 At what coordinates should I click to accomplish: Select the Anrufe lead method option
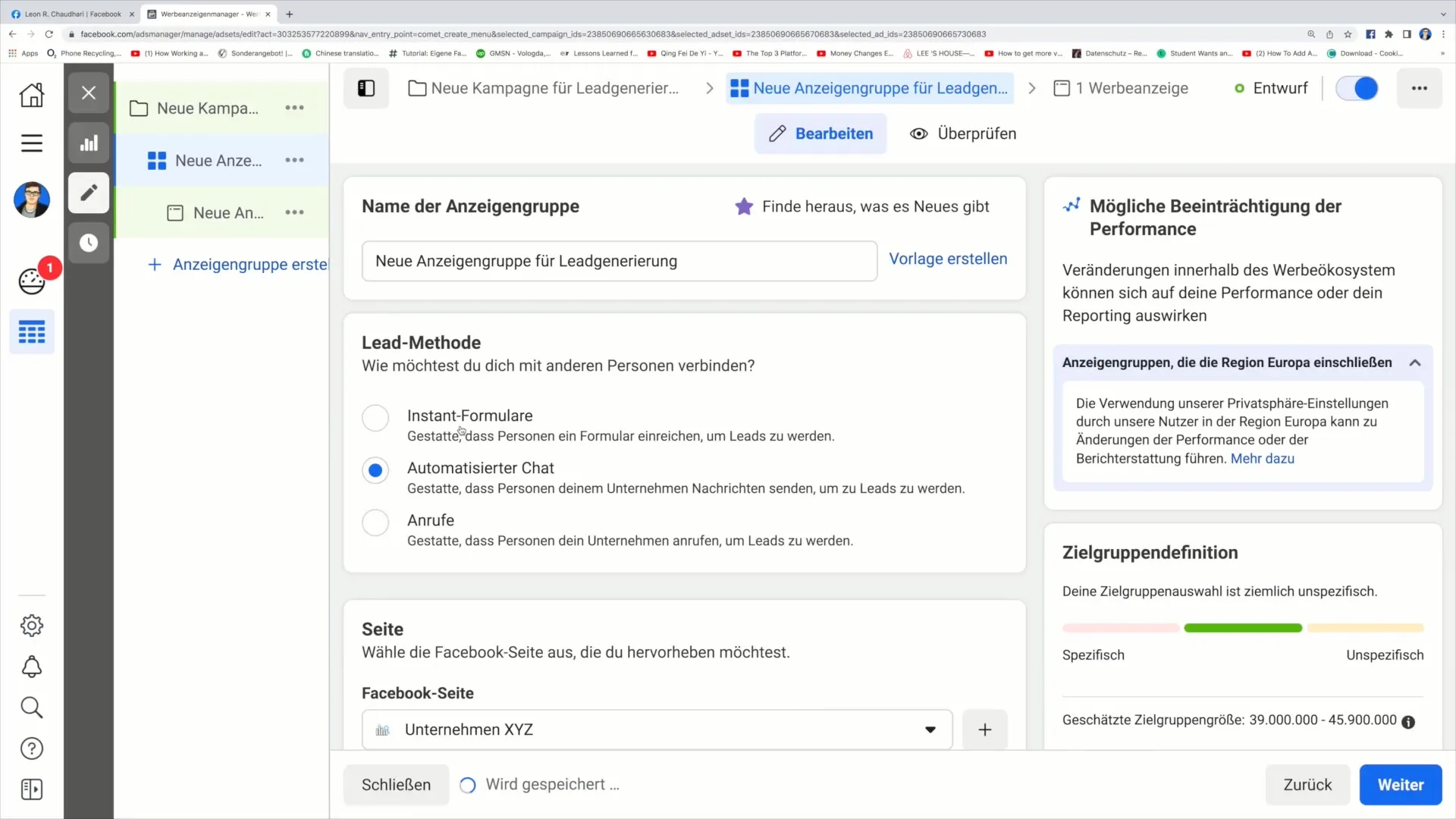pos(376,521)
